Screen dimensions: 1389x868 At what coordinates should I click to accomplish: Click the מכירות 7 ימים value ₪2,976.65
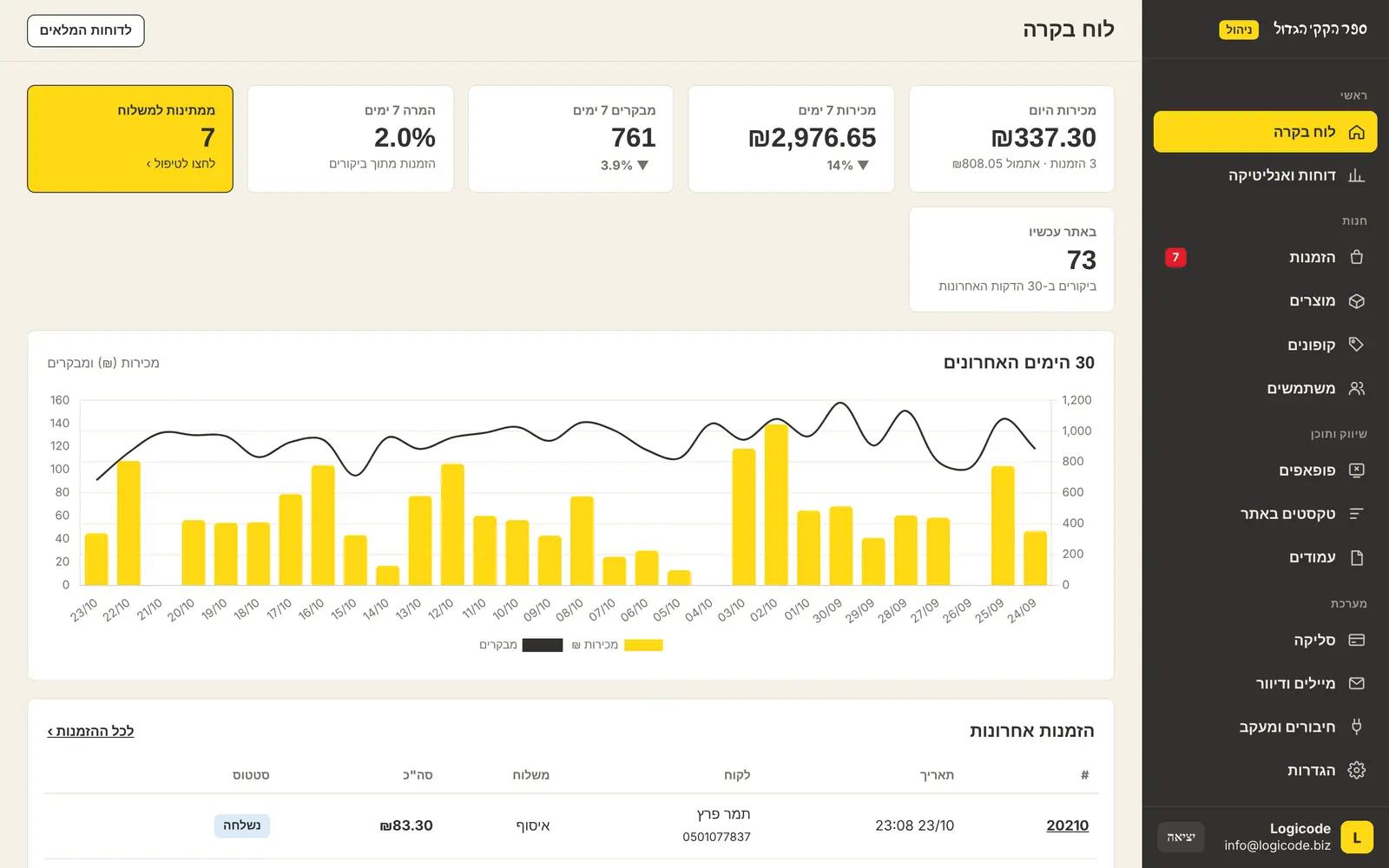click(x=812, y=138)
